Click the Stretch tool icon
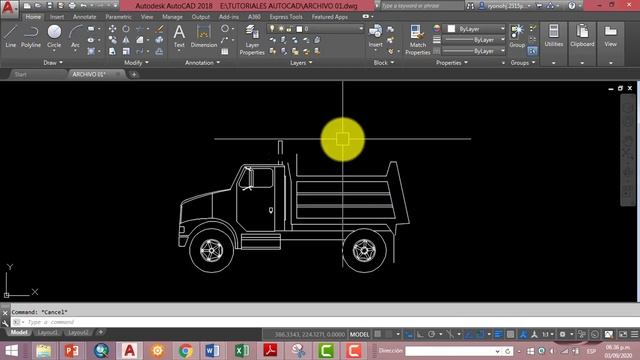640x360 pixels. 112,51
